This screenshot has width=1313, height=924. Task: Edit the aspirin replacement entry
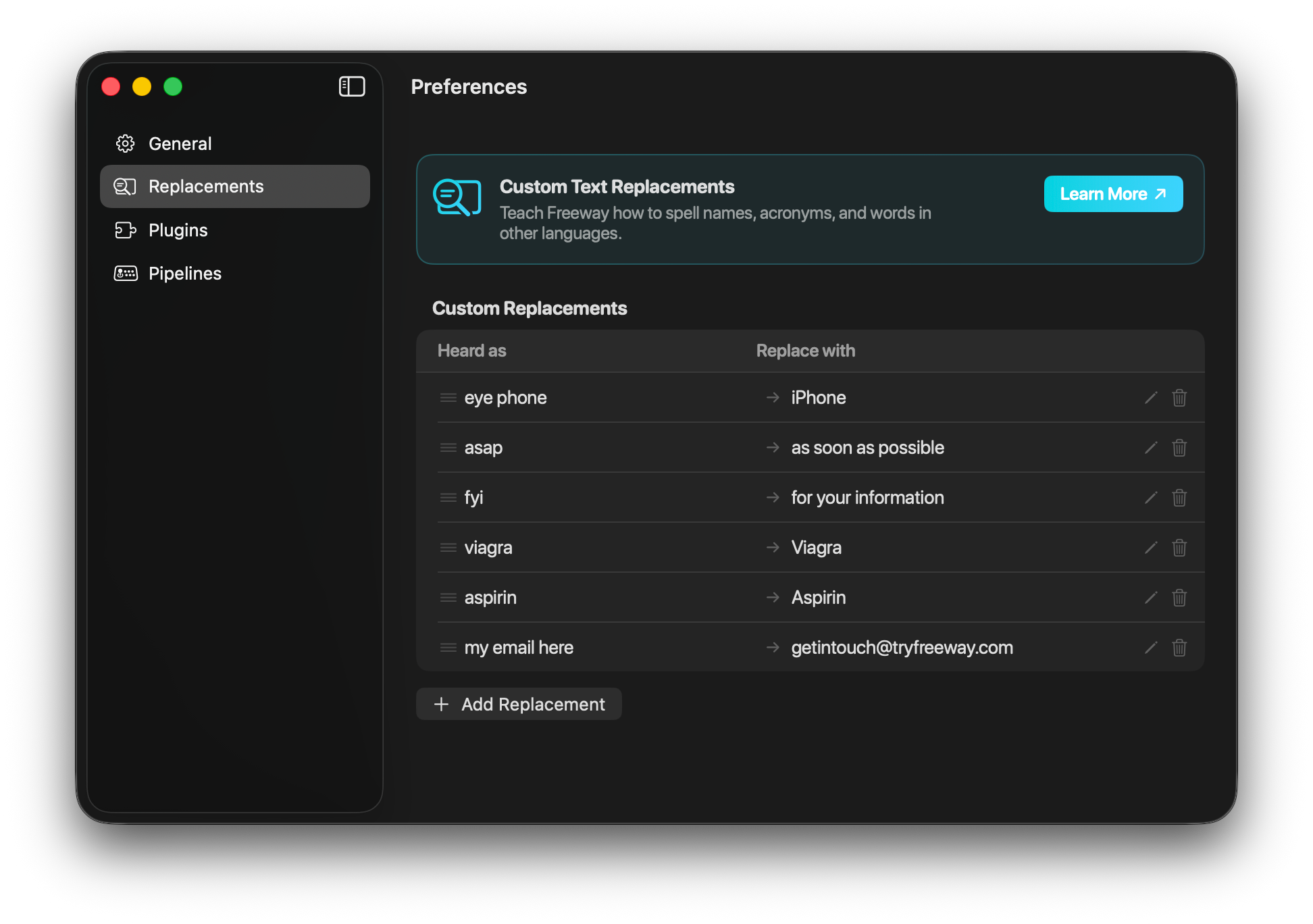click(1151, 598)
